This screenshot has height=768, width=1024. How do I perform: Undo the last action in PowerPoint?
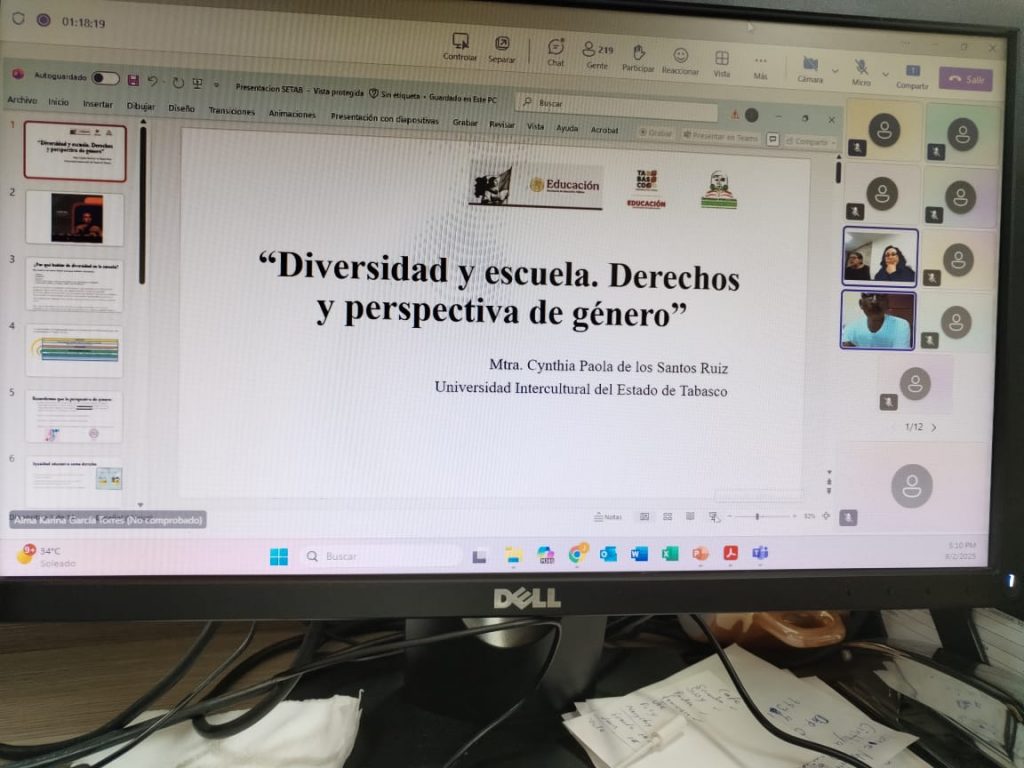pos(153,81)
